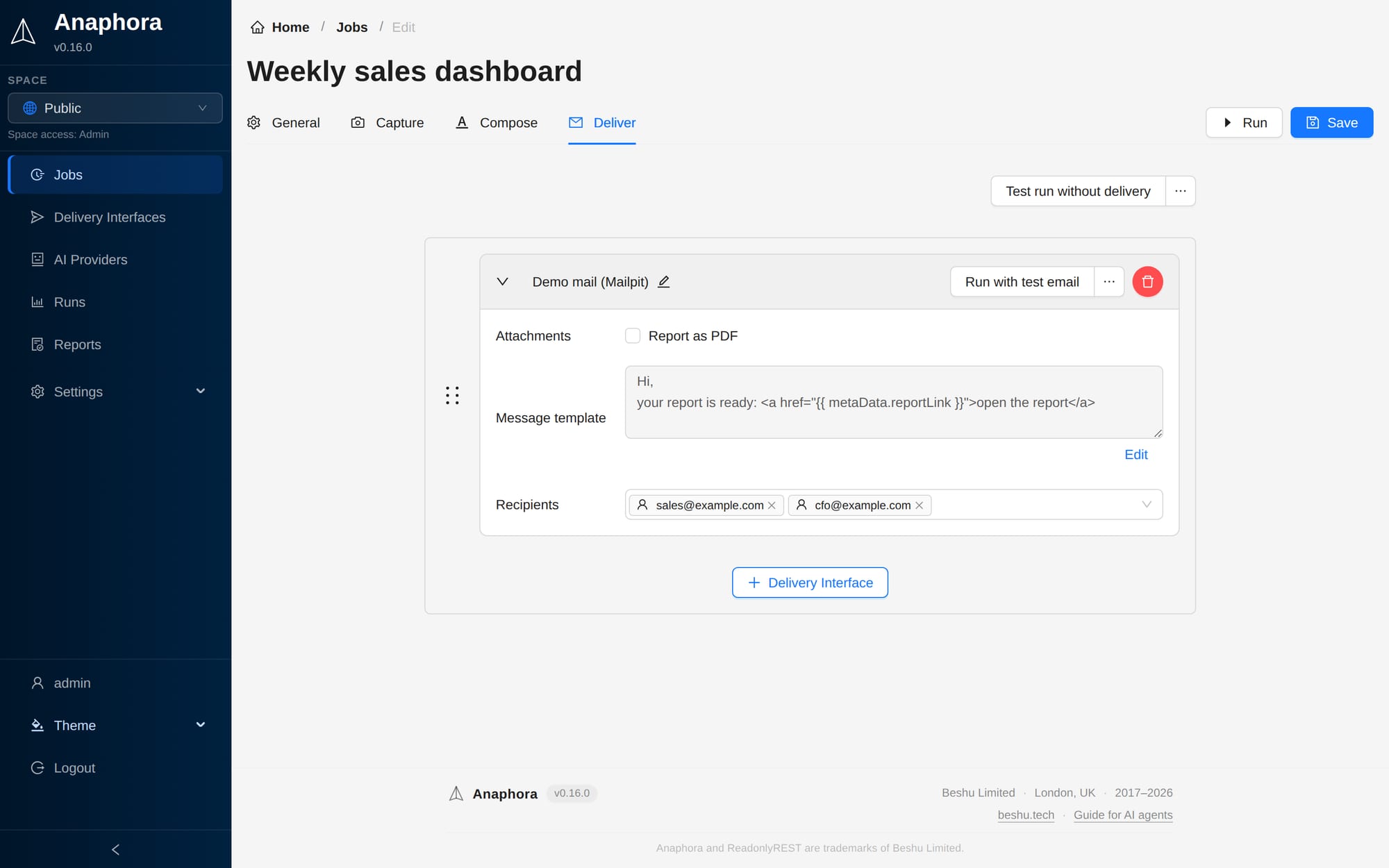The image size is (1389, 868).
Task: Go to Jobs breadcrumb link
Action: click(x=351, y=27)
